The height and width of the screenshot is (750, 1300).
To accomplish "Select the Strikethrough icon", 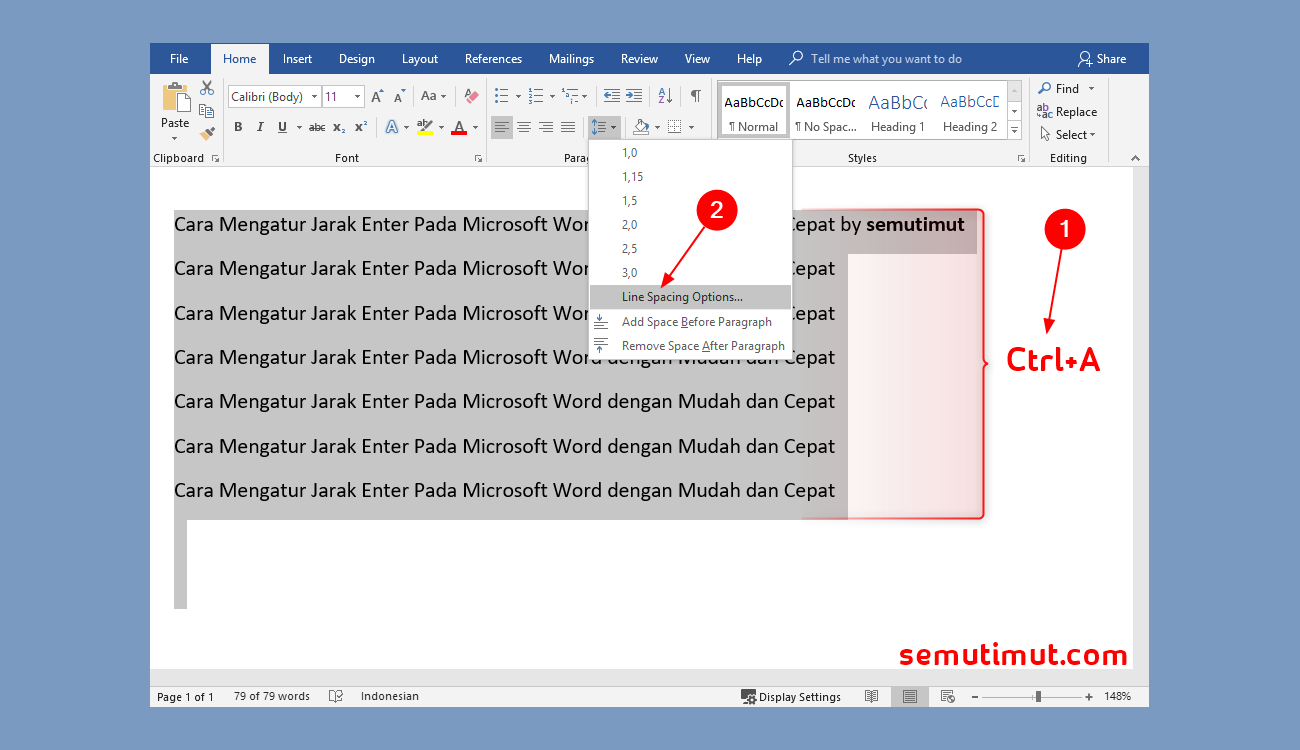I will pyautogui.click(x=316, y=126).
